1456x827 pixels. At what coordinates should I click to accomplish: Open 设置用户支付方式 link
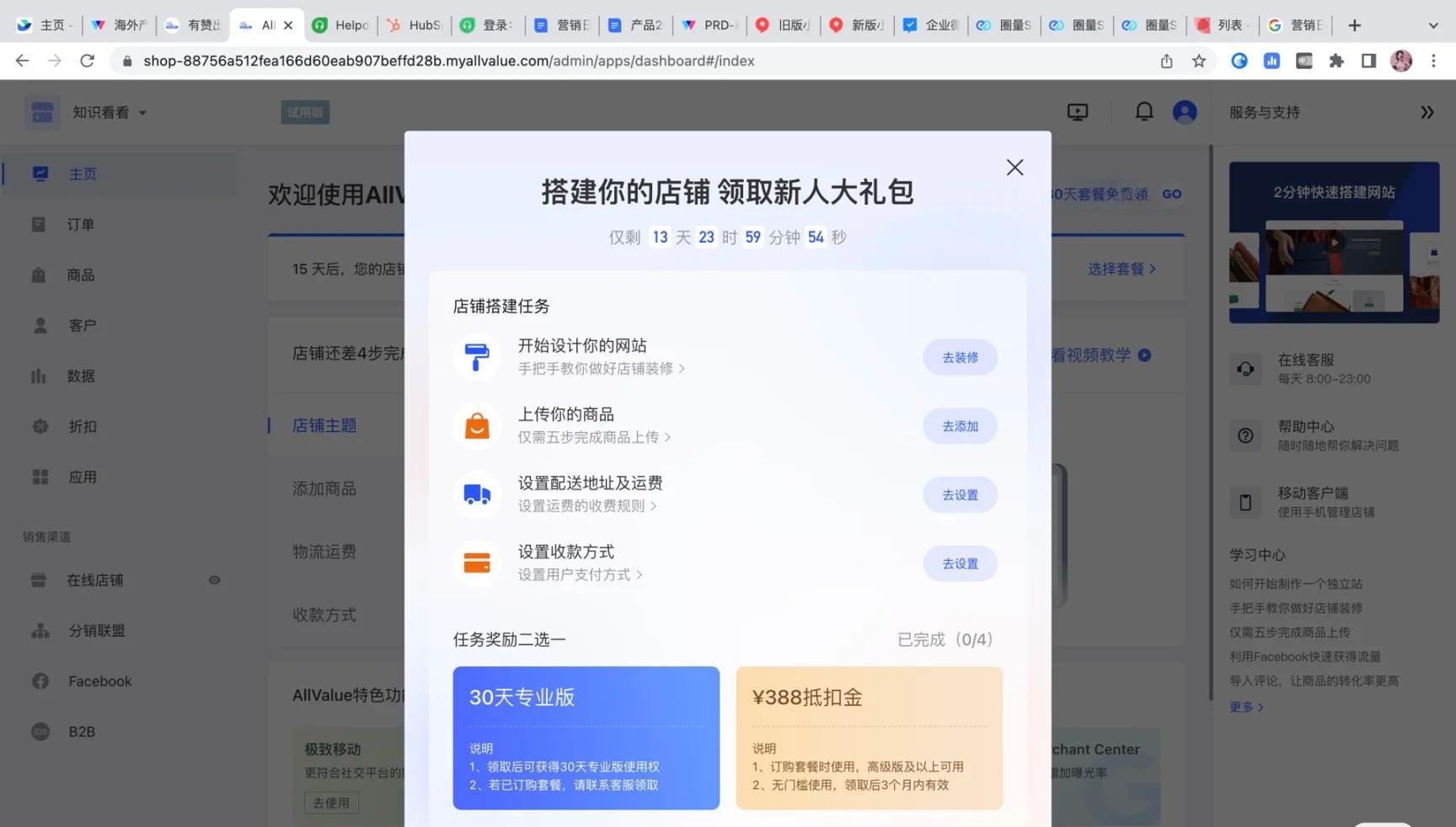tap(580, 574)
